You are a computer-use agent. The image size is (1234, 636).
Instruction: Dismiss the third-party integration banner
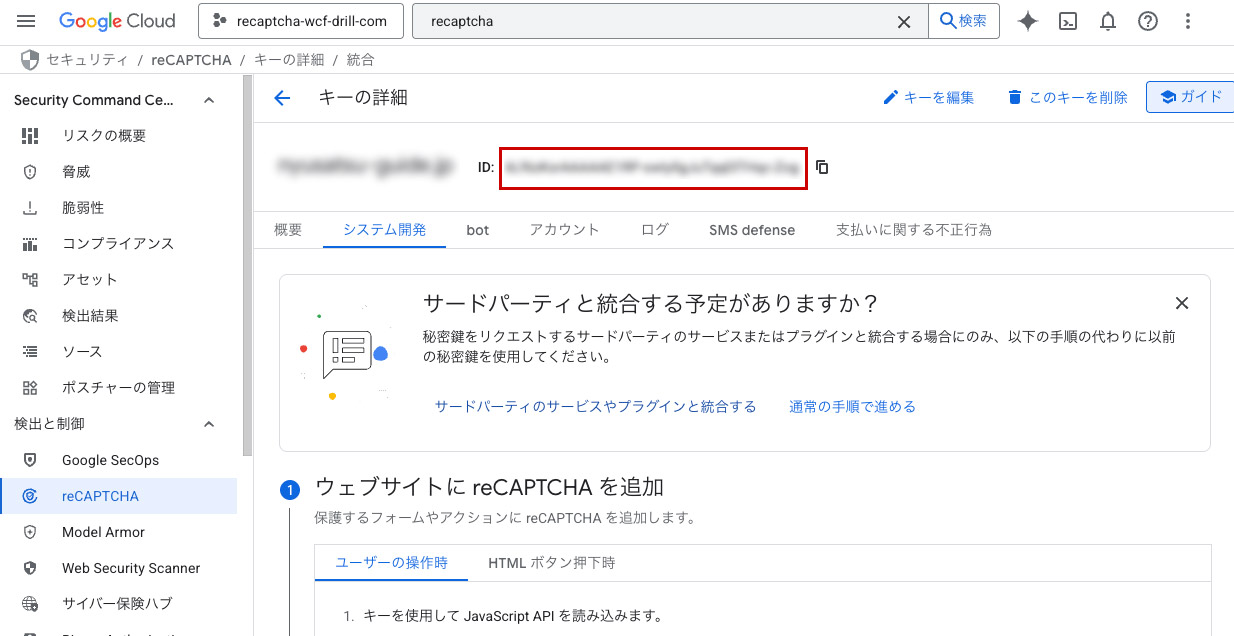point(1182,303)
